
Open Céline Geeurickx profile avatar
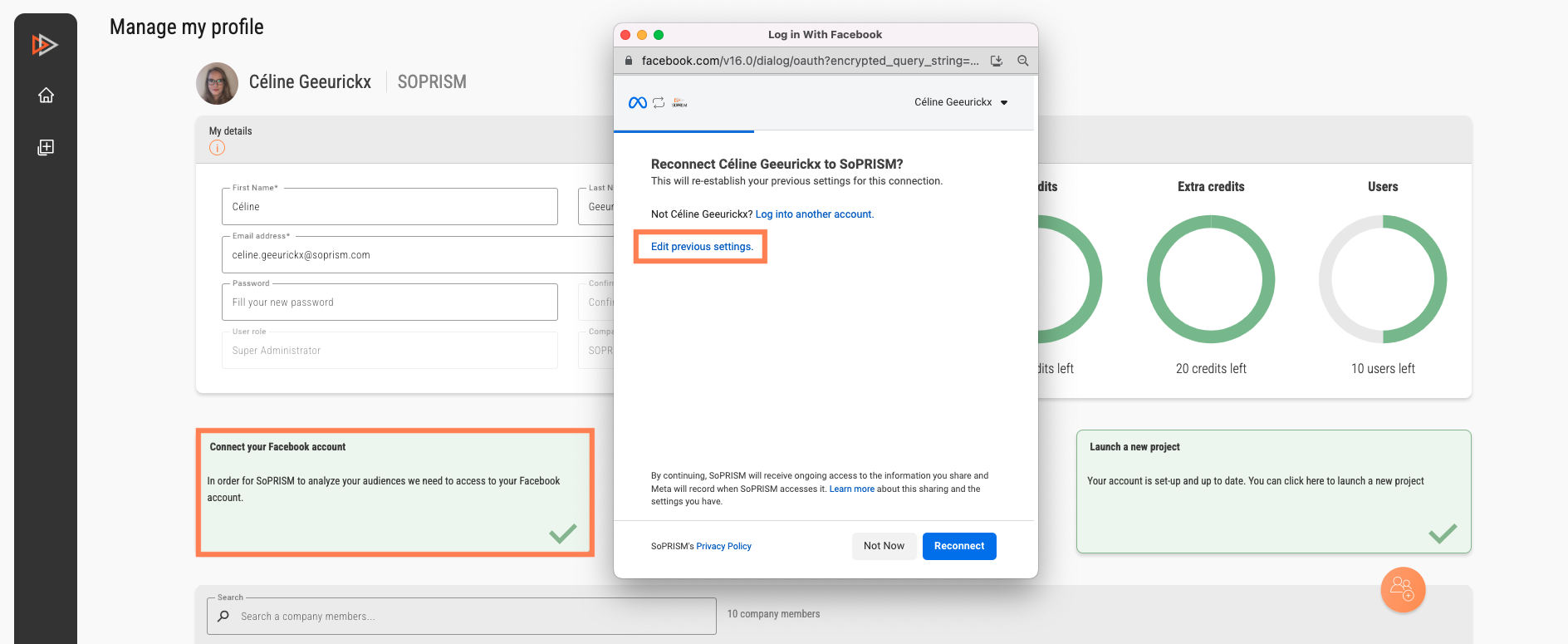[x=217, y=83]
